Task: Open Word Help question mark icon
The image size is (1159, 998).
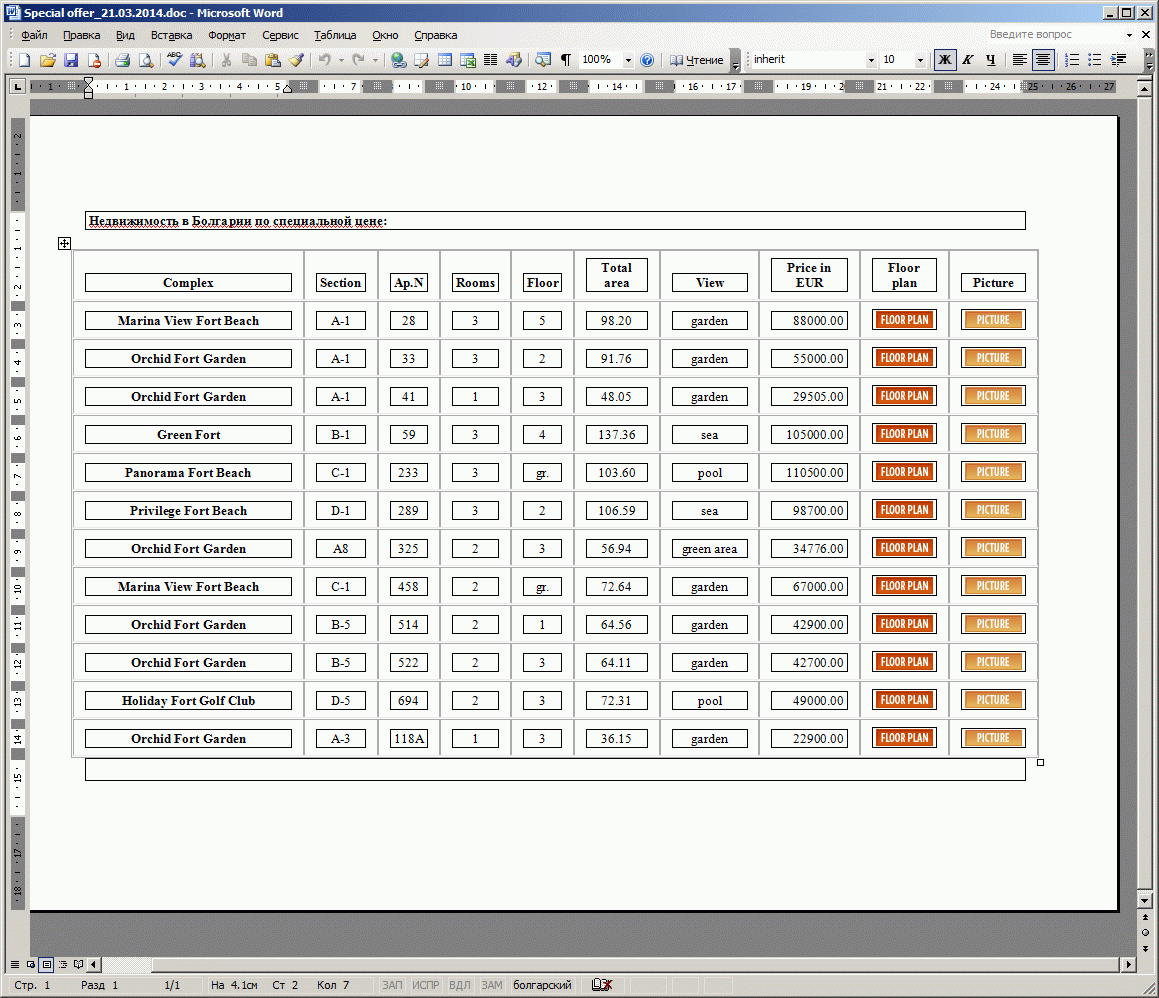Action: 647,60
